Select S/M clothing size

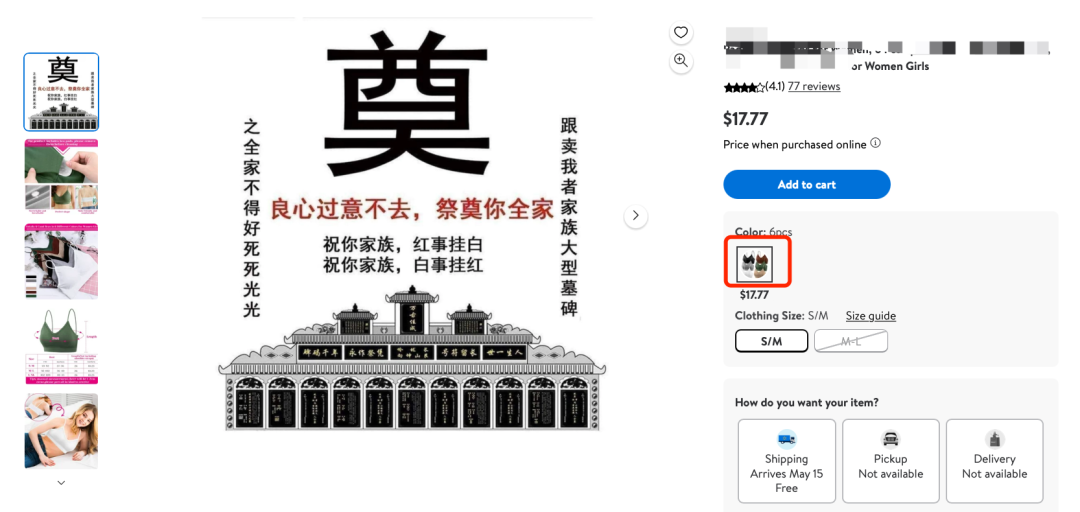pyautogui.click(x=771, y=341)
